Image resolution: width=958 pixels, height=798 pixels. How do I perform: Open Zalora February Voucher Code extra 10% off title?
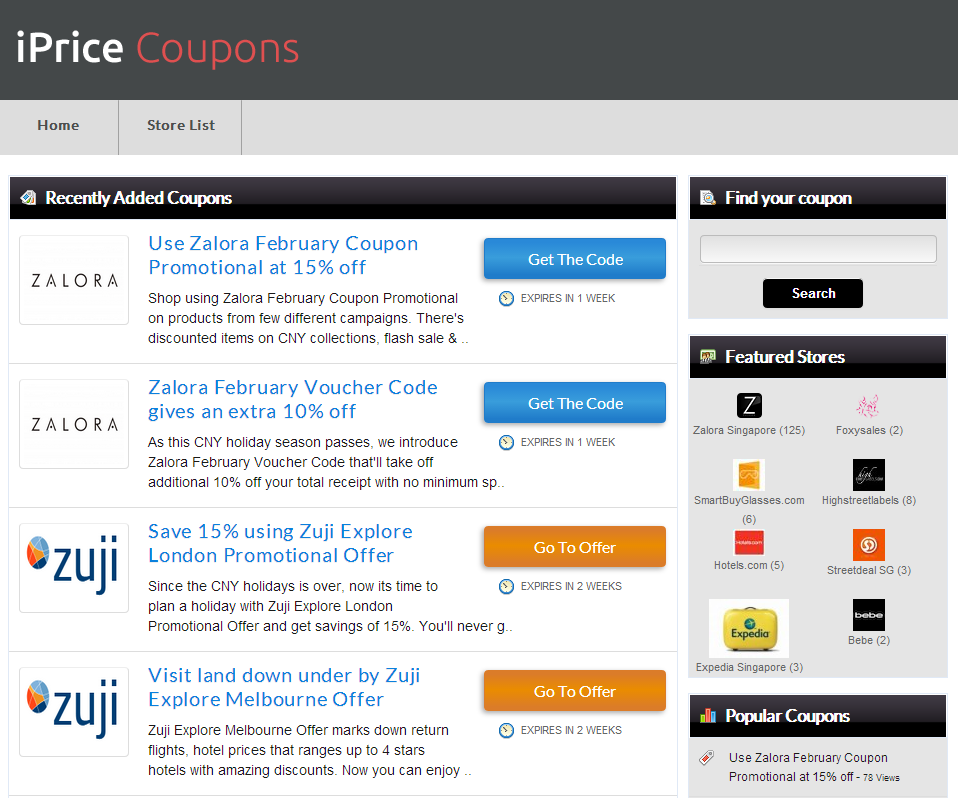click(293, 399)
